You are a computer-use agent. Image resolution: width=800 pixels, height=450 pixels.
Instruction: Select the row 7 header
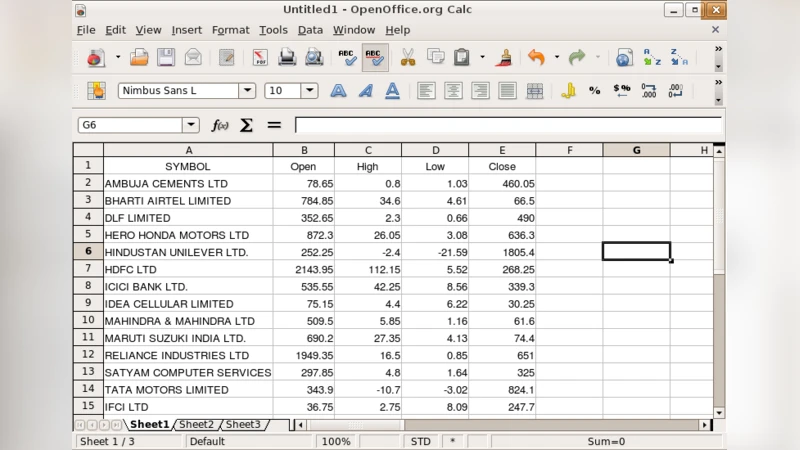click(88, 269)
